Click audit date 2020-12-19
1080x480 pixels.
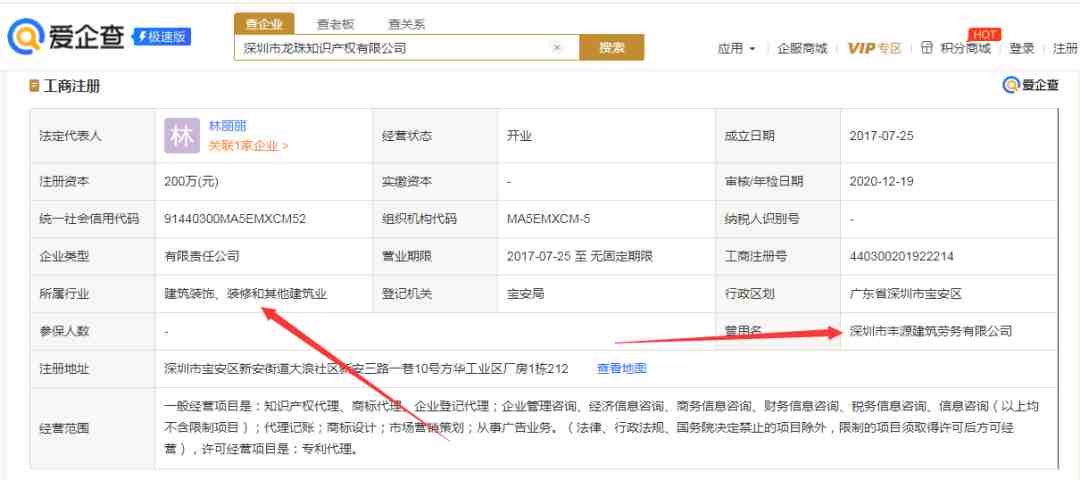pos(882,182)
